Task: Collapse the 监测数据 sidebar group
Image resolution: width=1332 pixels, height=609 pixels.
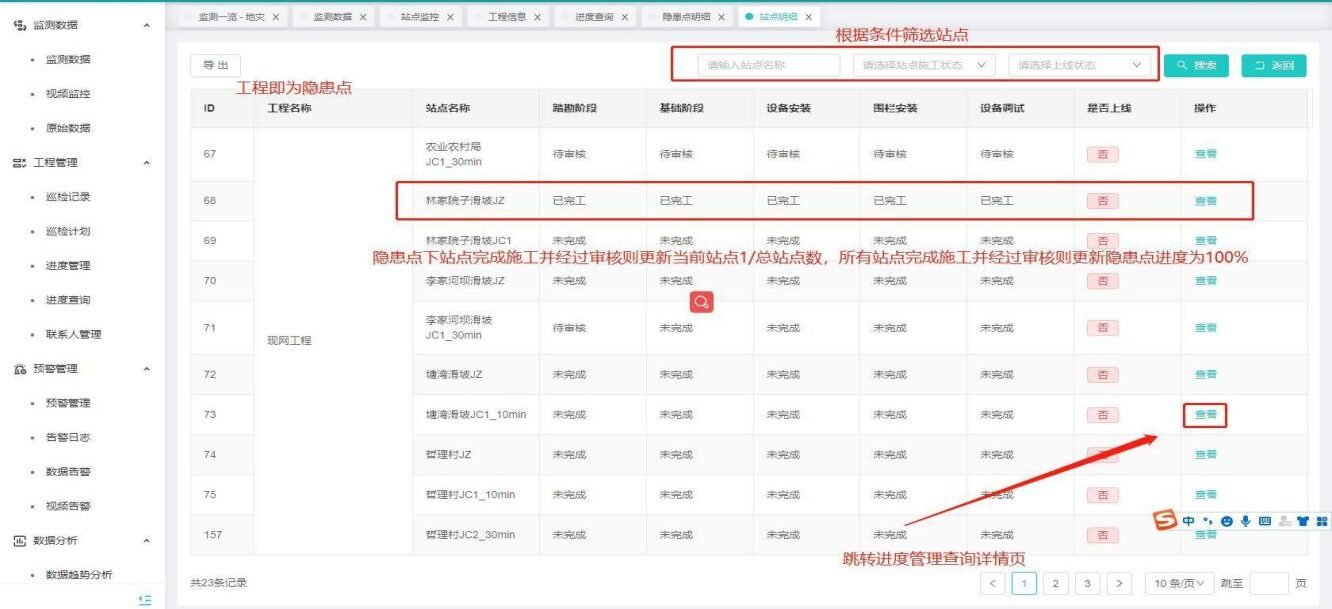Action: click(147, 25)
